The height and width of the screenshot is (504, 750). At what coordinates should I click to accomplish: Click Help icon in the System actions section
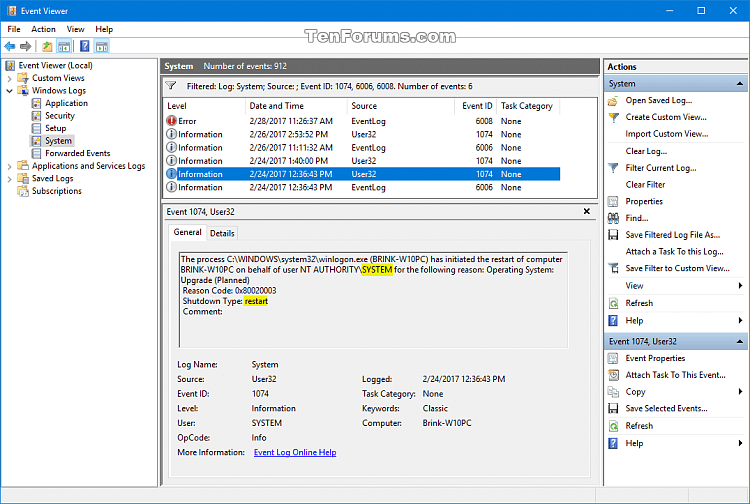click(x=613, y=320)
